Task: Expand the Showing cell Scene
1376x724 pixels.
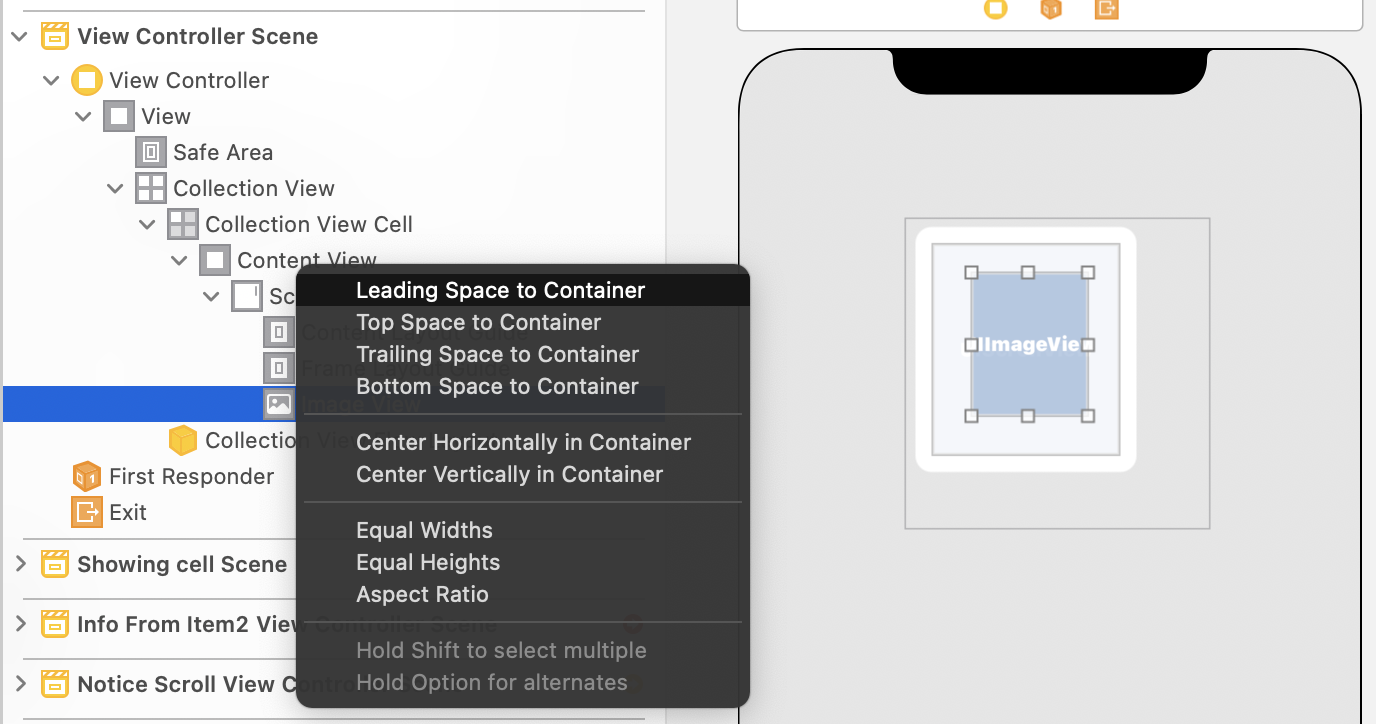Action: pyautogui.click(x=19, y=564)
